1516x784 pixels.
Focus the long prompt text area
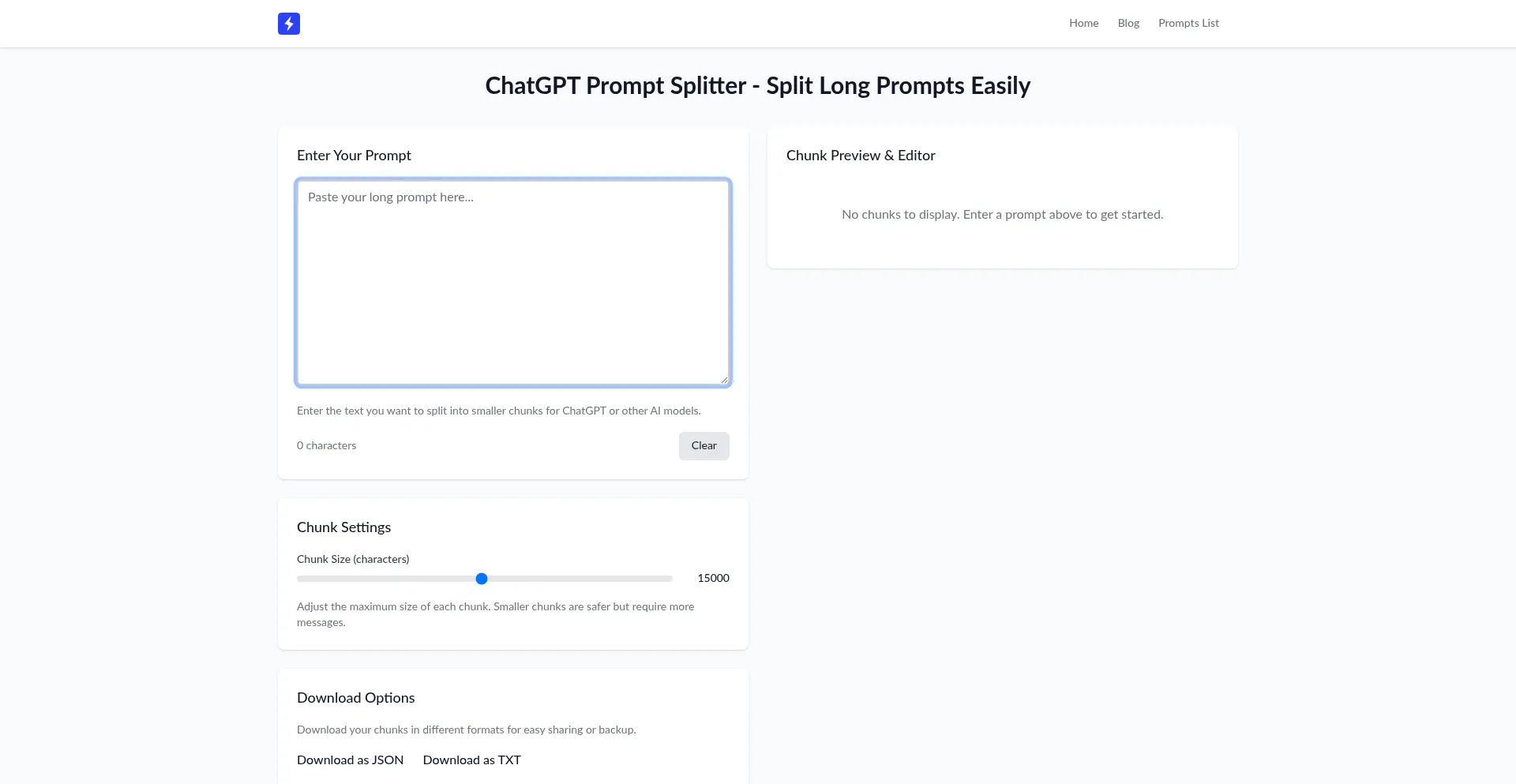coord(512,282)
